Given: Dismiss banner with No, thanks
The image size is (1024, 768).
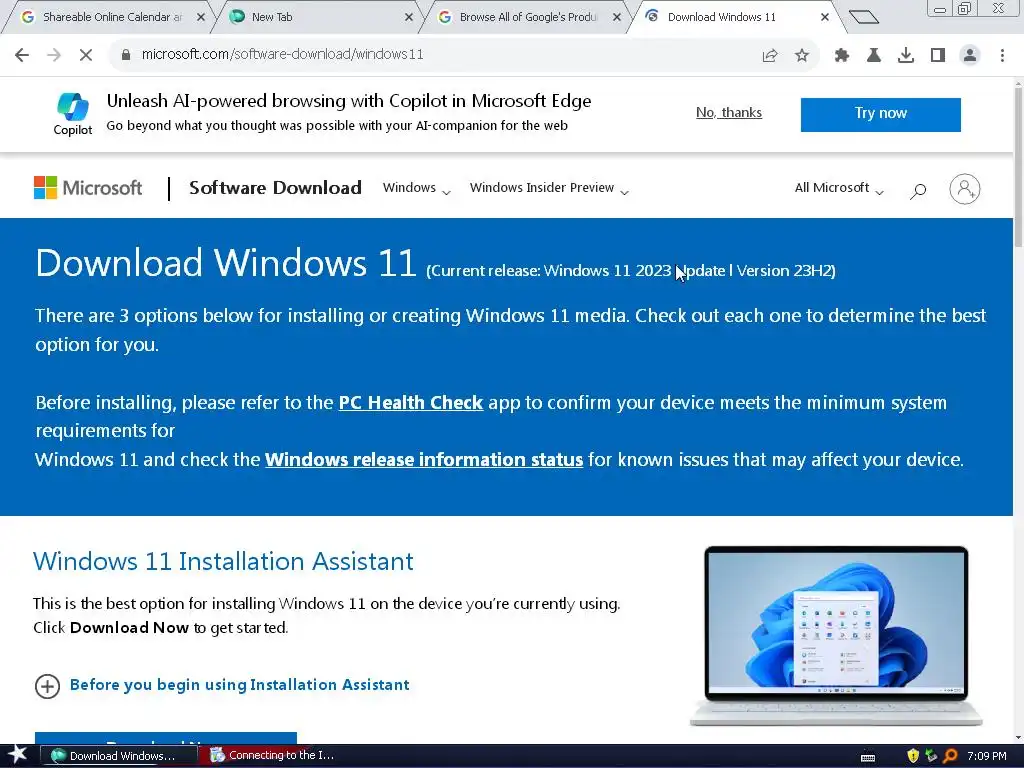Looking at the screenshot, I should pyautogui.click(x=729, y=113).
